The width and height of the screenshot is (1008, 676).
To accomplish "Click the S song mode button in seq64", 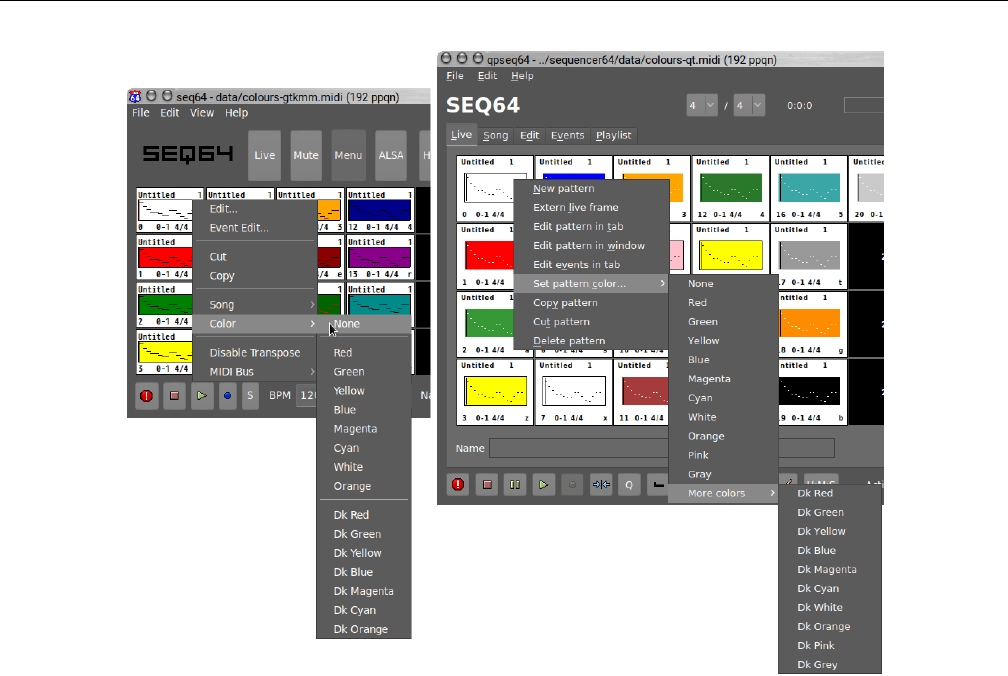I will [x=250, y=396].
